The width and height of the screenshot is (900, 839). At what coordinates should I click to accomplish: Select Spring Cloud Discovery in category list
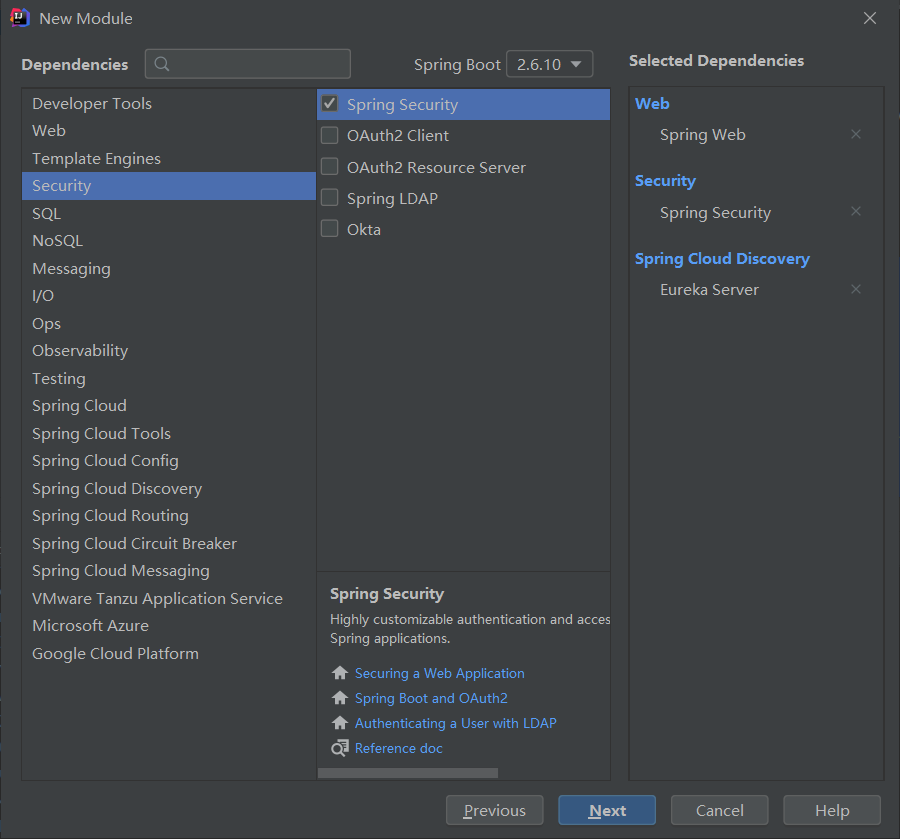(169, 488)
